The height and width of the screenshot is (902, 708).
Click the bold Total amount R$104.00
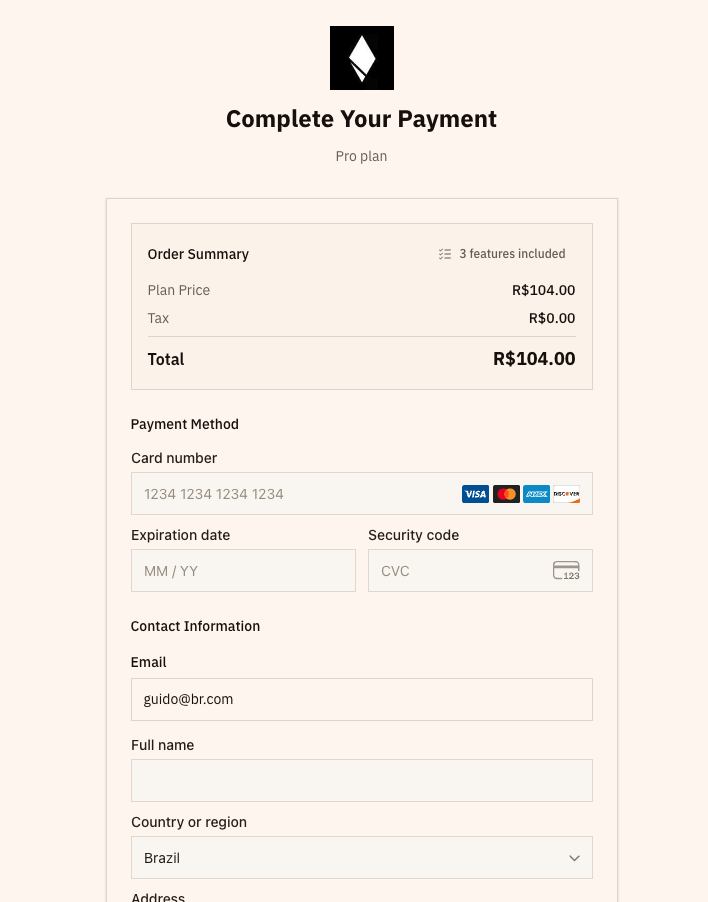(534, 359)
